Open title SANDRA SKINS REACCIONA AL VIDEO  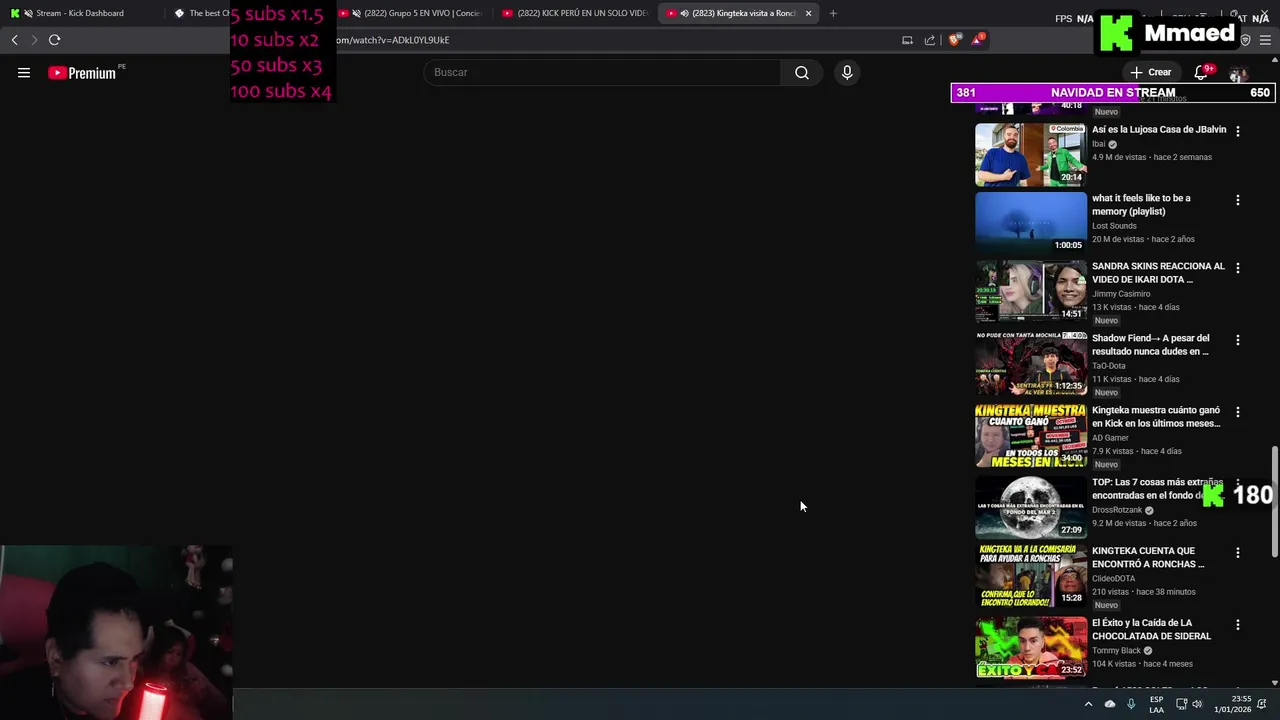pos(1158,273)
